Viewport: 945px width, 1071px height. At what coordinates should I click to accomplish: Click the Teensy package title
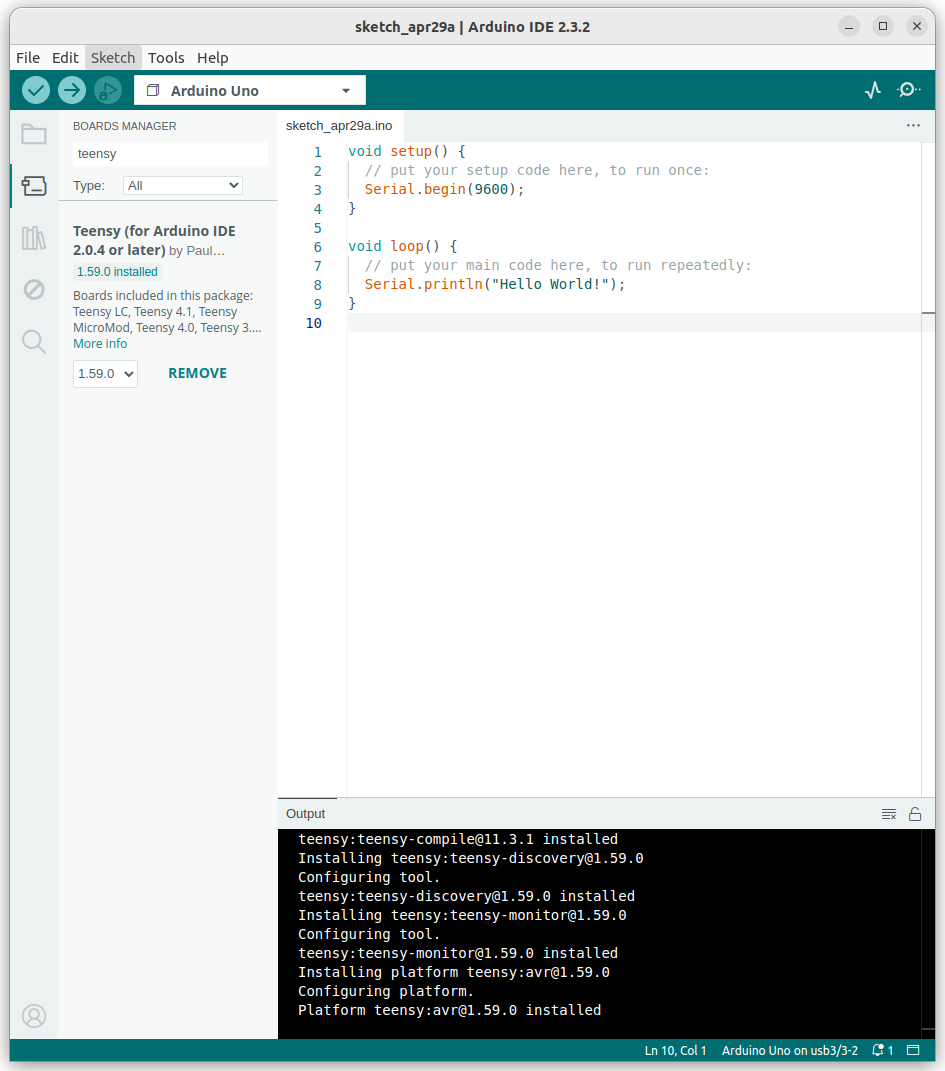(x=154, y=240)
